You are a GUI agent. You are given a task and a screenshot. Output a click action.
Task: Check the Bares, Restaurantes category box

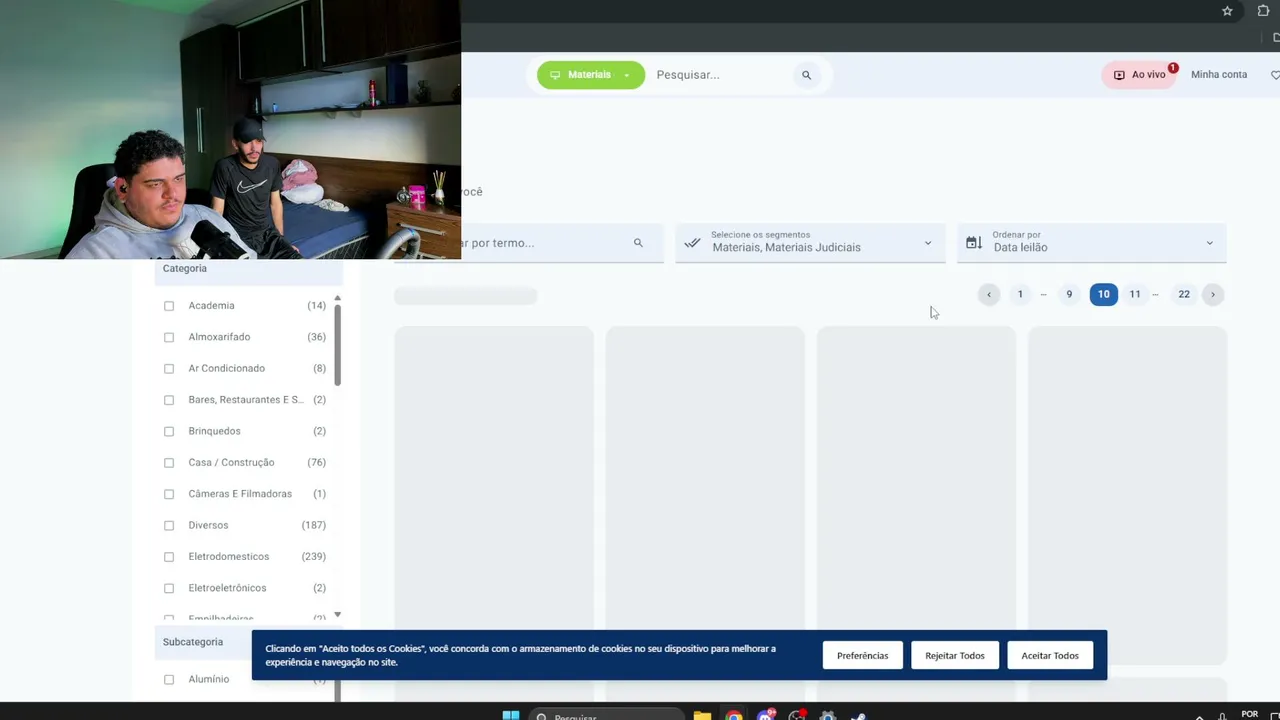pos(169,400)
